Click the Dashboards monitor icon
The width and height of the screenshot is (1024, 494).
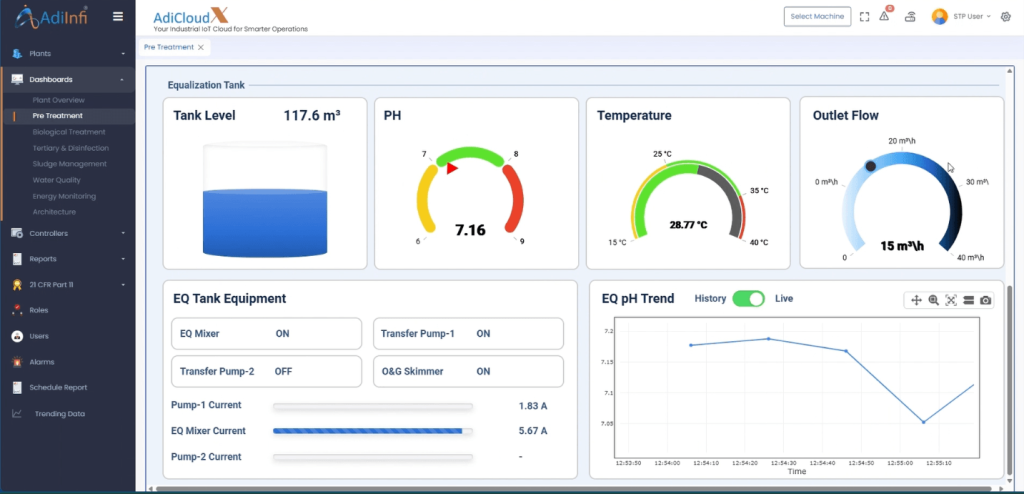17,79
